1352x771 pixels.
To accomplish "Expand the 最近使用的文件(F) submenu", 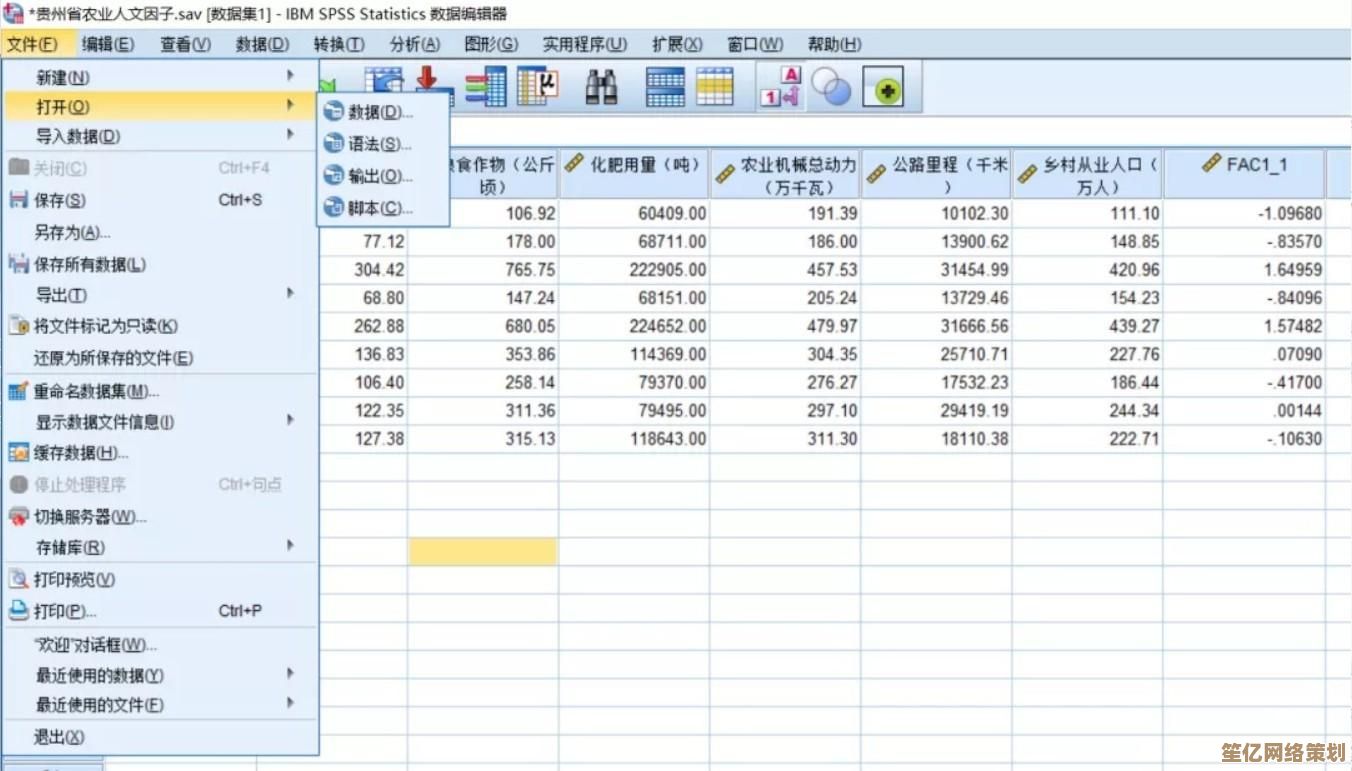I will pyautogui.click(x=290, y=706).
